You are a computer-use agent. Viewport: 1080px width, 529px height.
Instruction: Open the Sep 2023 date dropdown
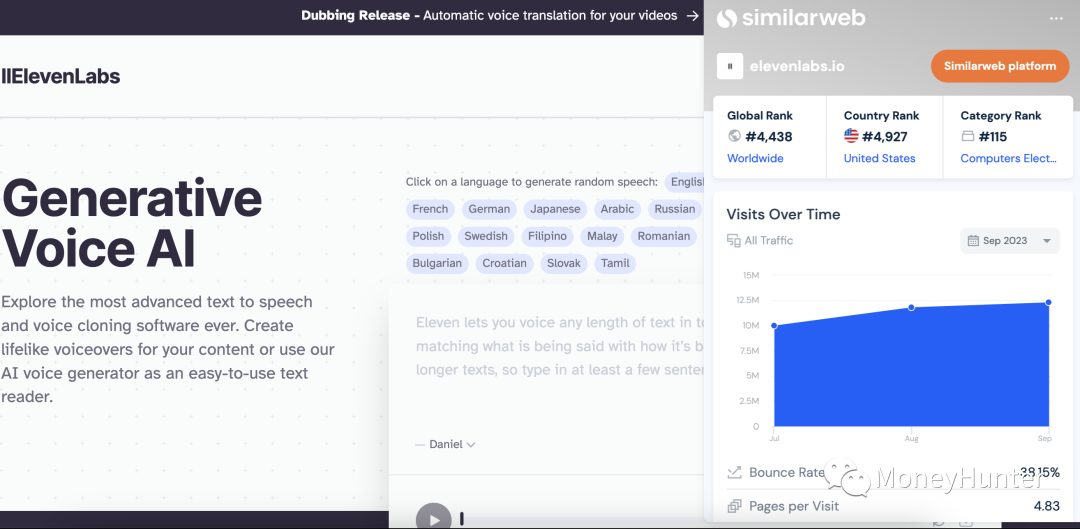coord(1010,240)
